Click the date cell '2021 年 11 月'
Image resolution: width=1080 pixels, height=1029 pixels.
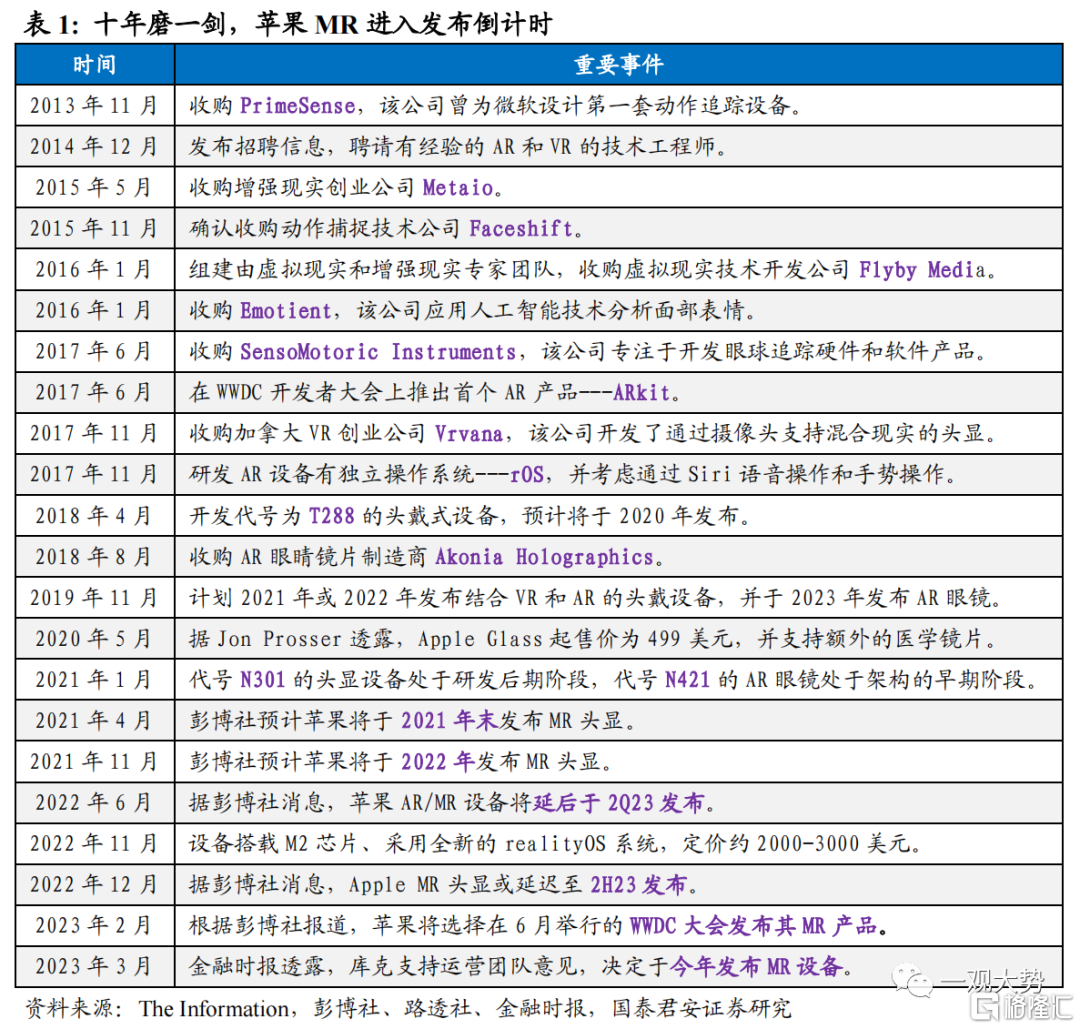94,762
